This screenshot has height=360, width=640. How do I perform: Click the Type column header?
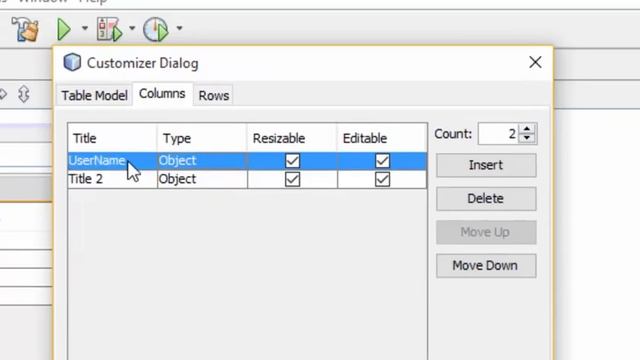(x=202, y=138)
